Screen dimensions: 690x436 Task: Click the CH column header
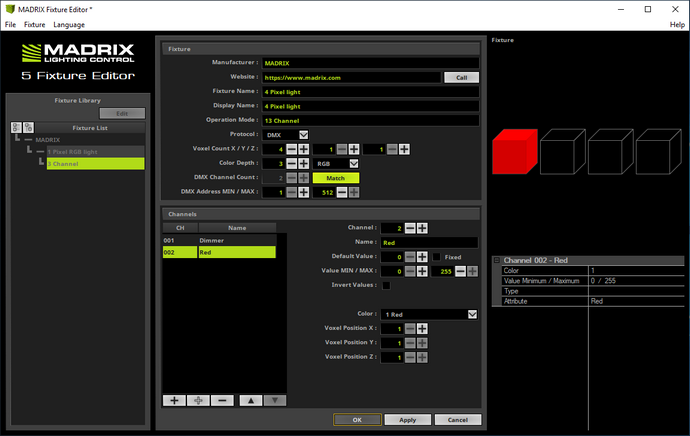click(x=180, y=228)
